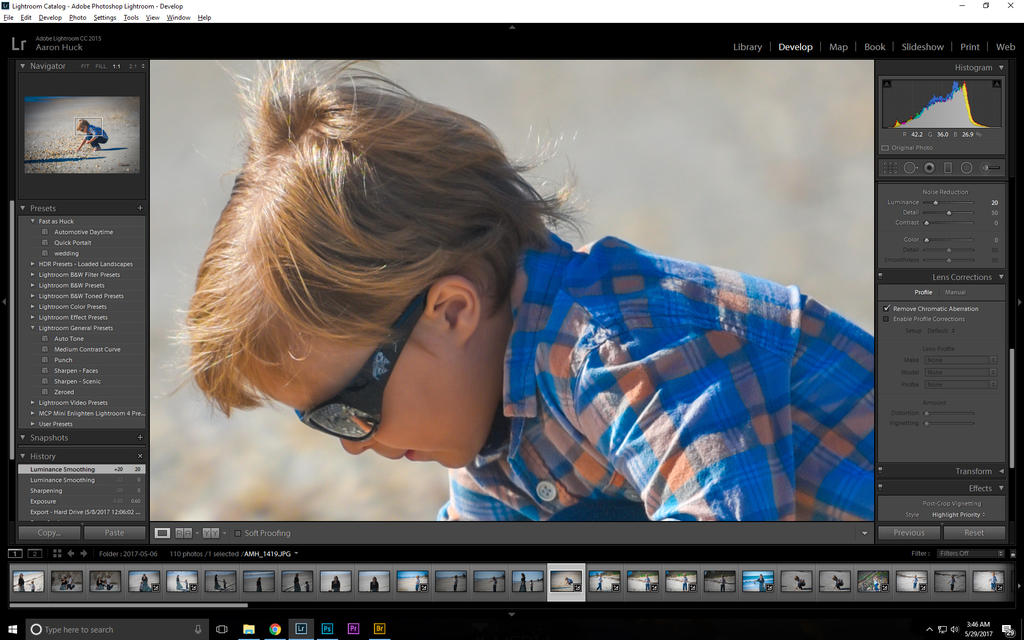Uncheck Remove Chromatic Aberration
Viewport: 1024px width, 640px height.
click(x=886, y=309)
